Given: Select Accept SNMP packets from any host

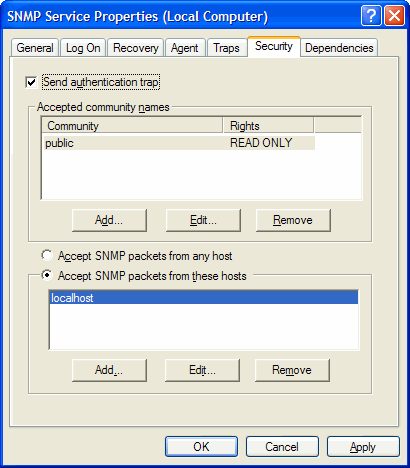Looking at the screenshot, I should click(x=47, y=255).
